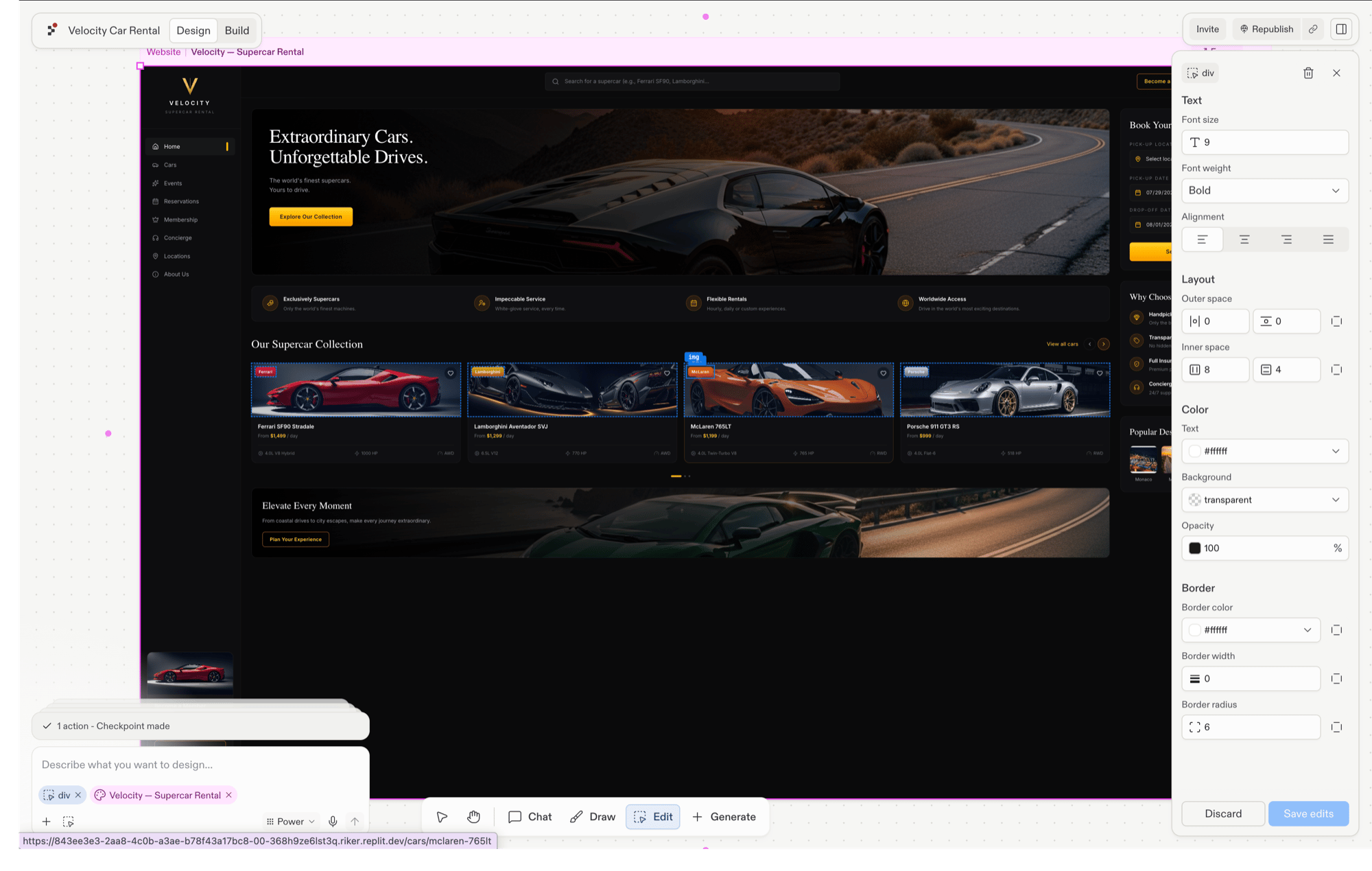The width and height of the screenshot is (1372, 871).
Task: Edit horizontal outer space value
Action: click(1216, 321)
